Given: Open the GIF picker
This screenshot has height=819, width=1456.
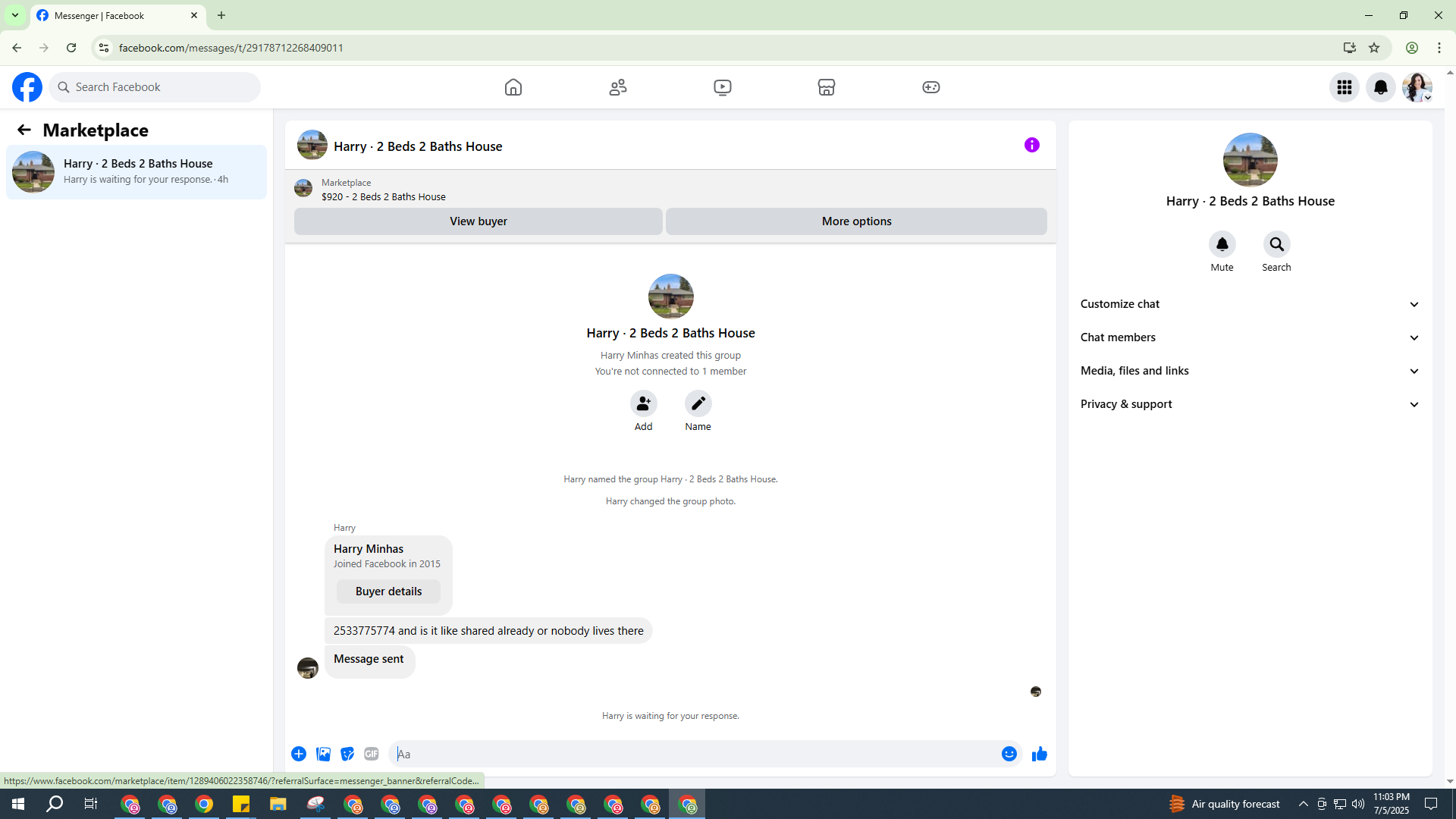Looking at the screenshot, I should click(x=371, y=754).
